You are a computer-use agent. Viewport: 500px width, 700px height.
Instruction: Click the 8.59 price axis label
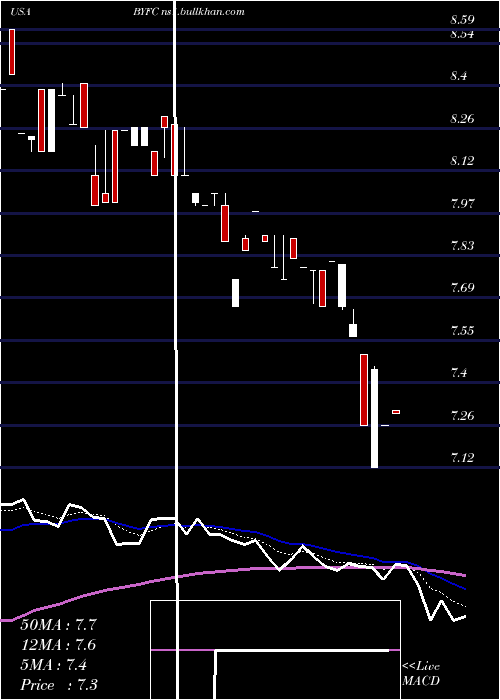click(462, 20)
